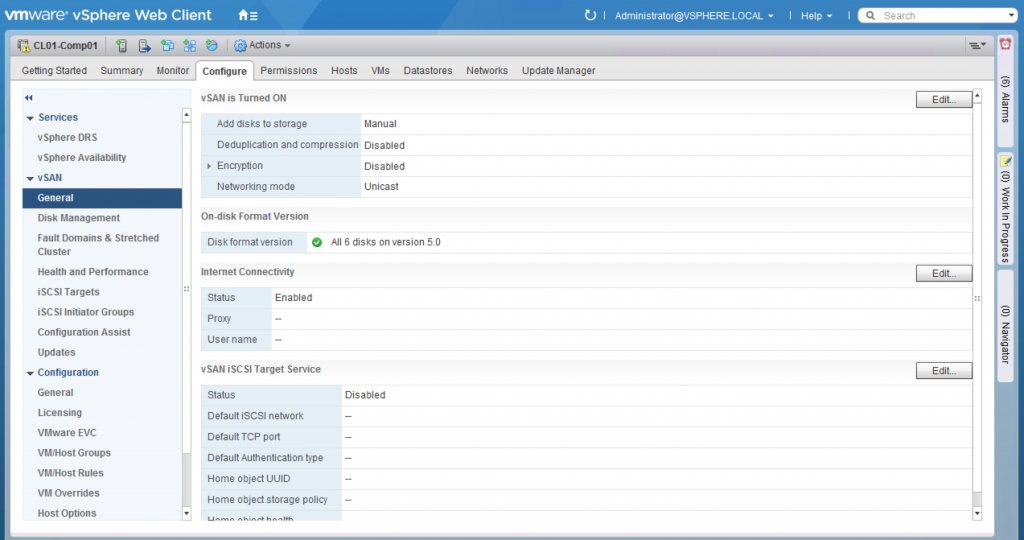Click Edit for vSAN is Turned ON

coord(944,99)
